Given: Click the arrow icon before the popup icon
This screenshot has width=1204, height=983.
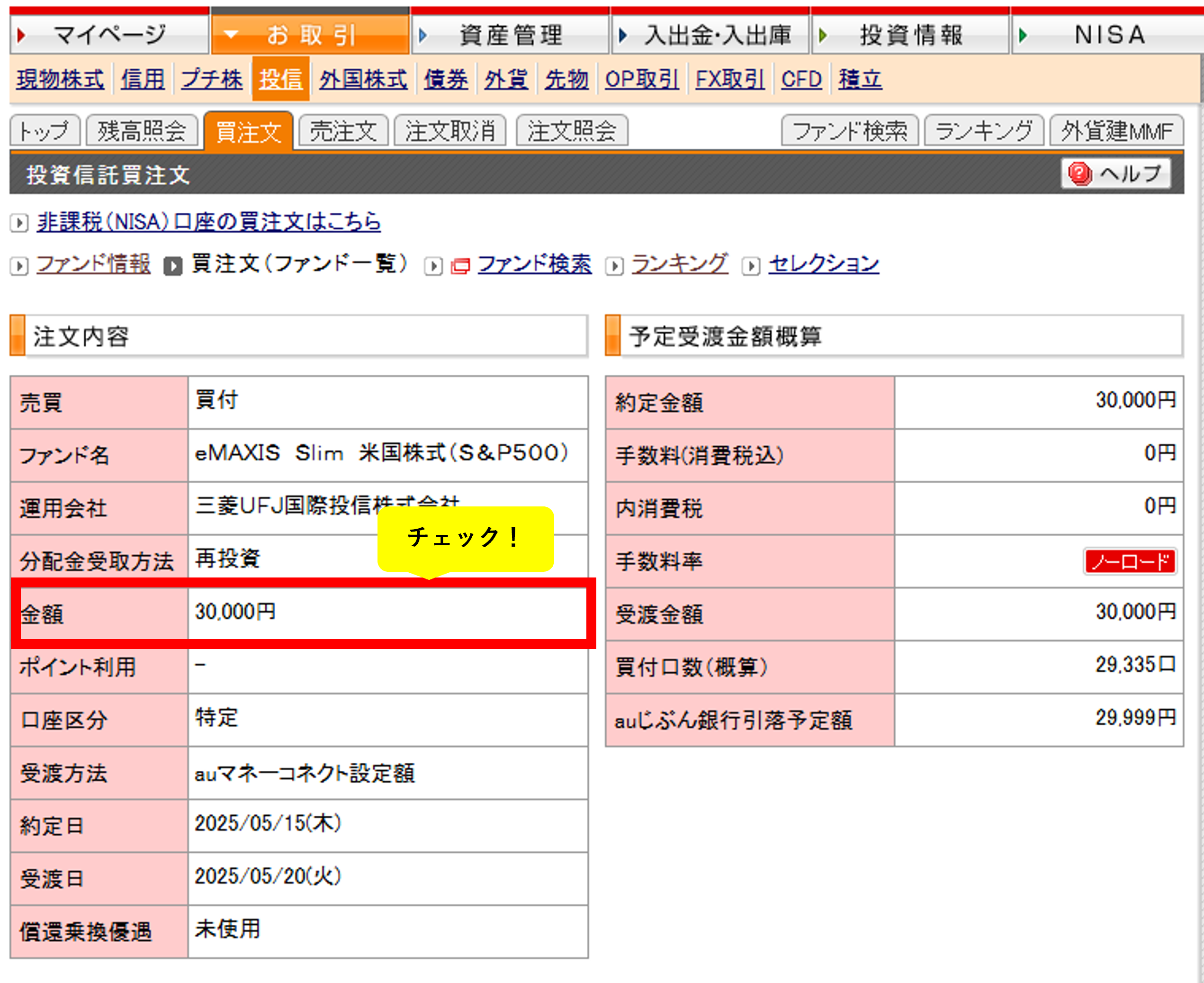Looking at the screenshot, I should click(433, 266).
